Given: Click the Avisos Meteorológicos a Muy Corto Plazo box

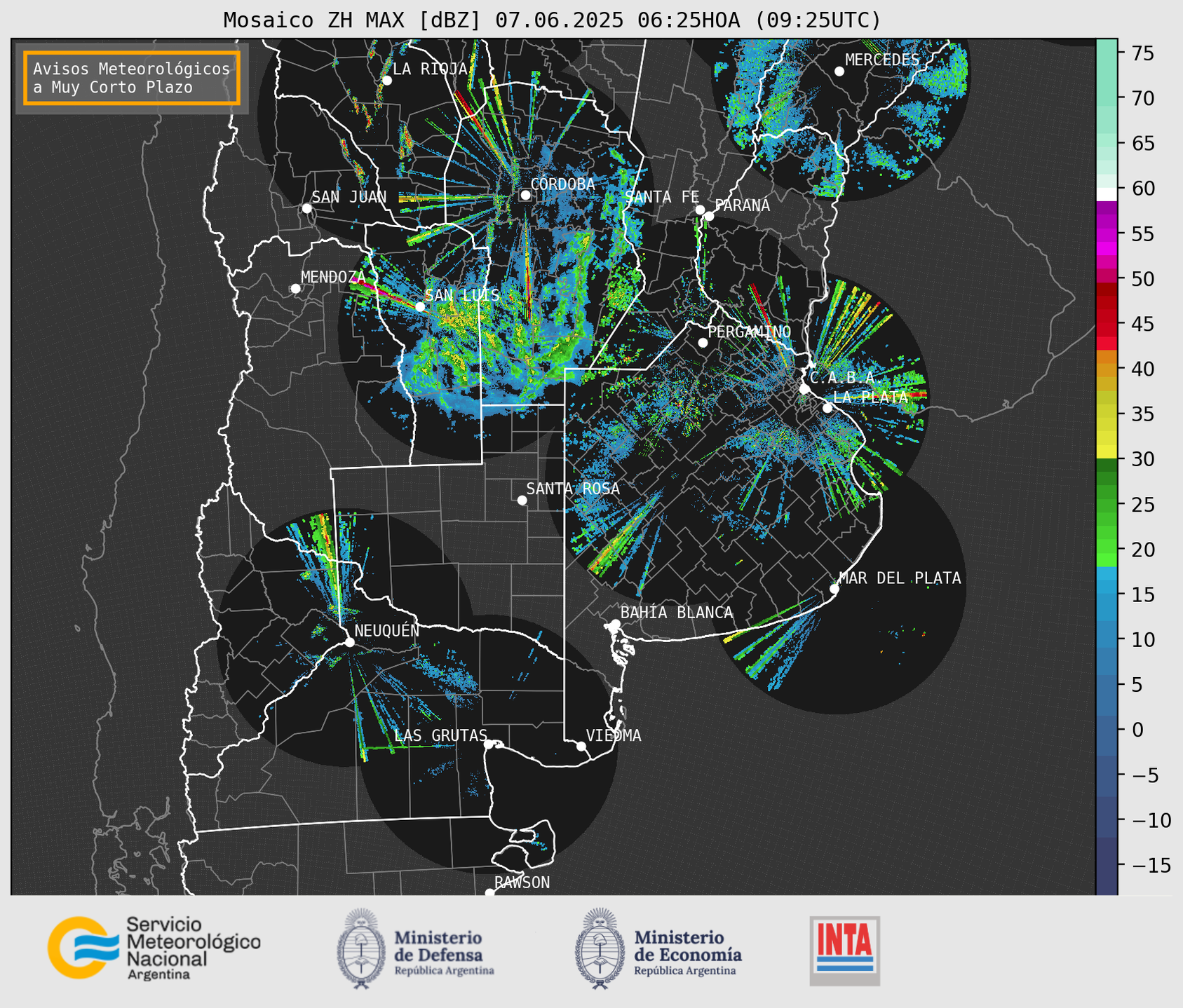Looking at the screenshot, I should point(132,78).
